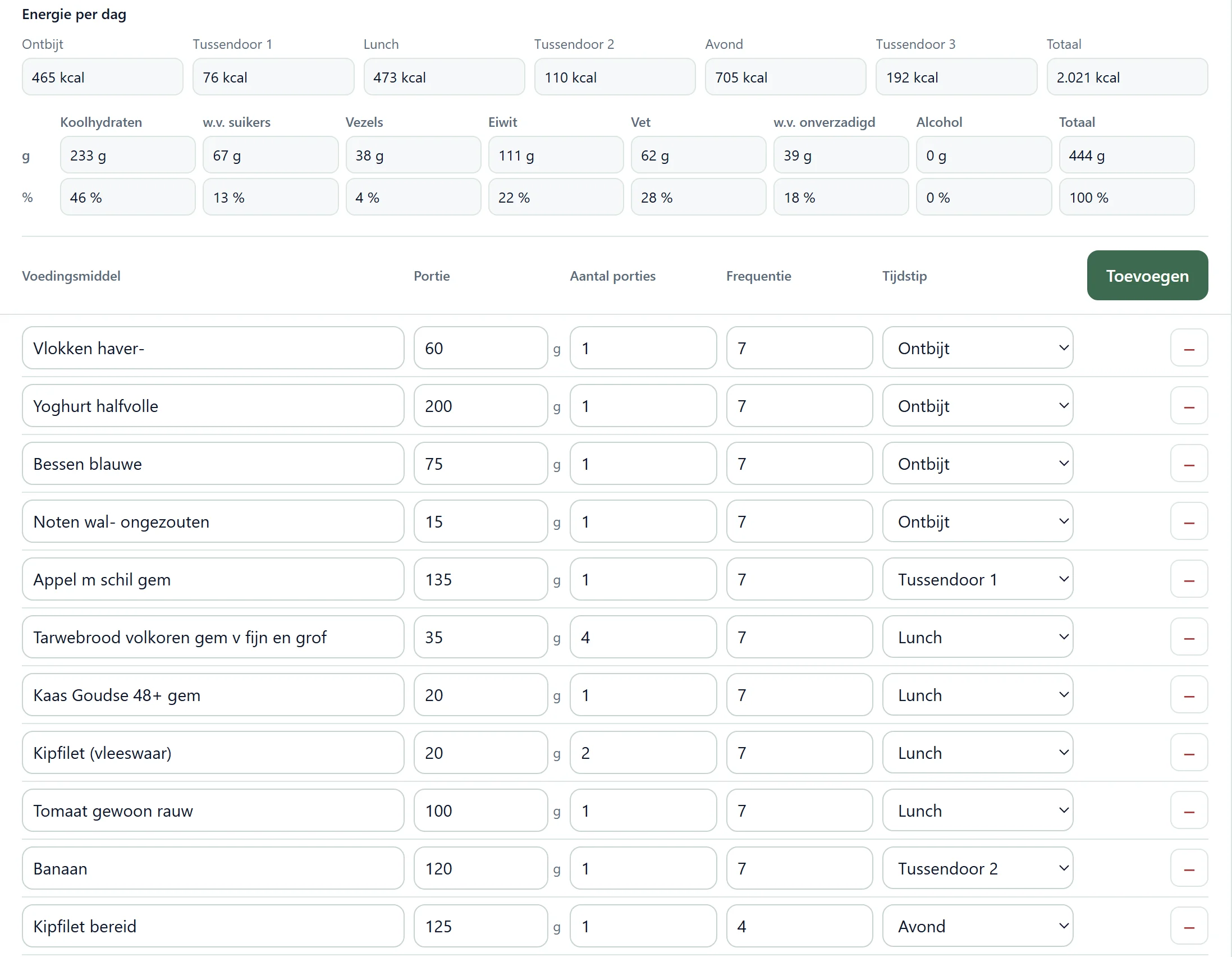The image size is (1232, 957).
Task: Edit the Aantal porties 2 for Kipfilet (vleeswaar)
Action: [643, 753]
